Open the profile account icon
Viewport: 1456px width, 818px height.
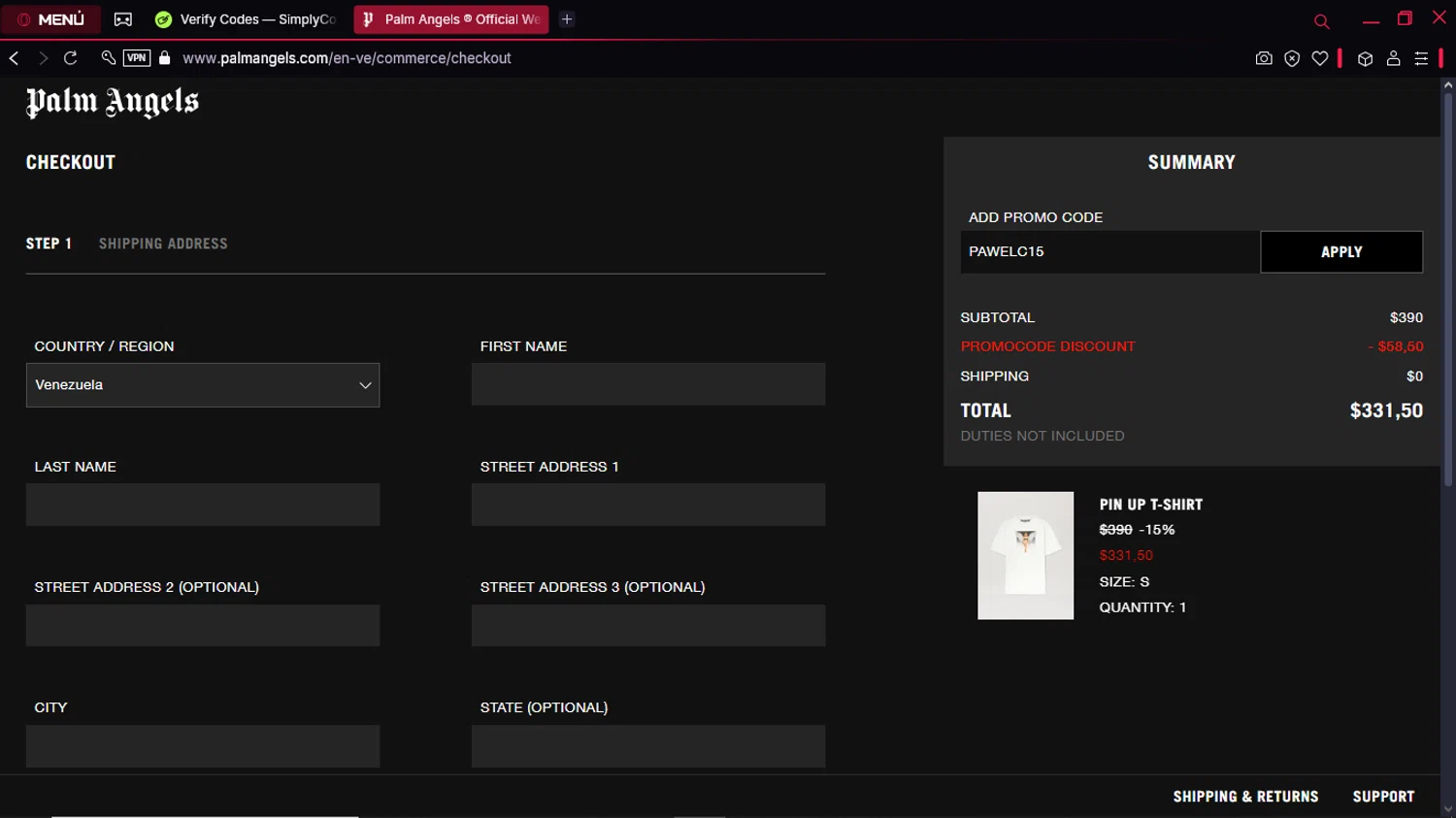[x=1393, y=58]
